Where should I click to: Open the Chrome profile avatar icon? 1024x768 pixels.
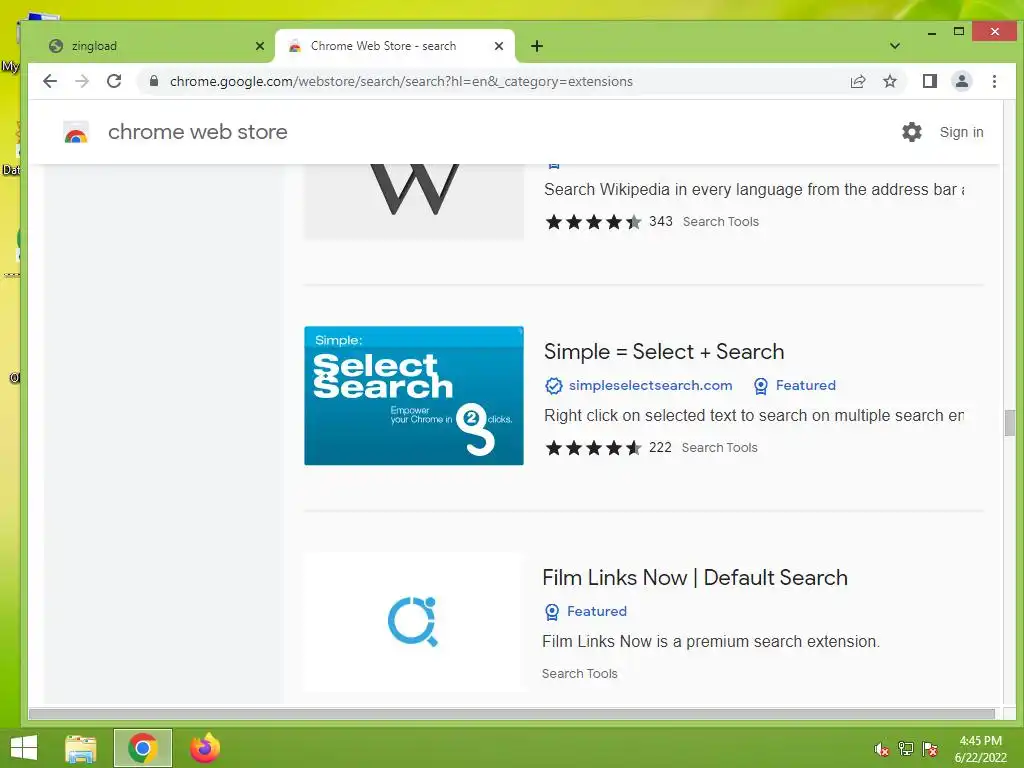coord(961,81)
